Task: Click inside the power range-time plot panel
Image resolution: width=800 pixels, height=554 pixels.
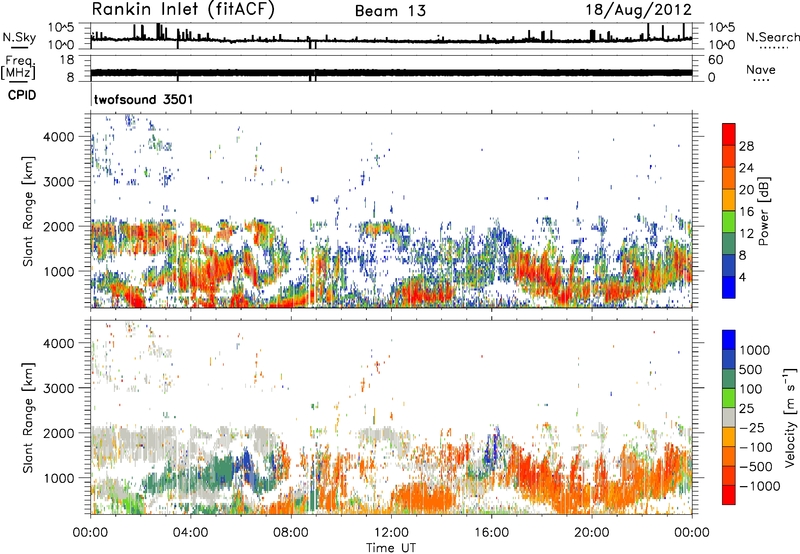Action: coord(391,211)
